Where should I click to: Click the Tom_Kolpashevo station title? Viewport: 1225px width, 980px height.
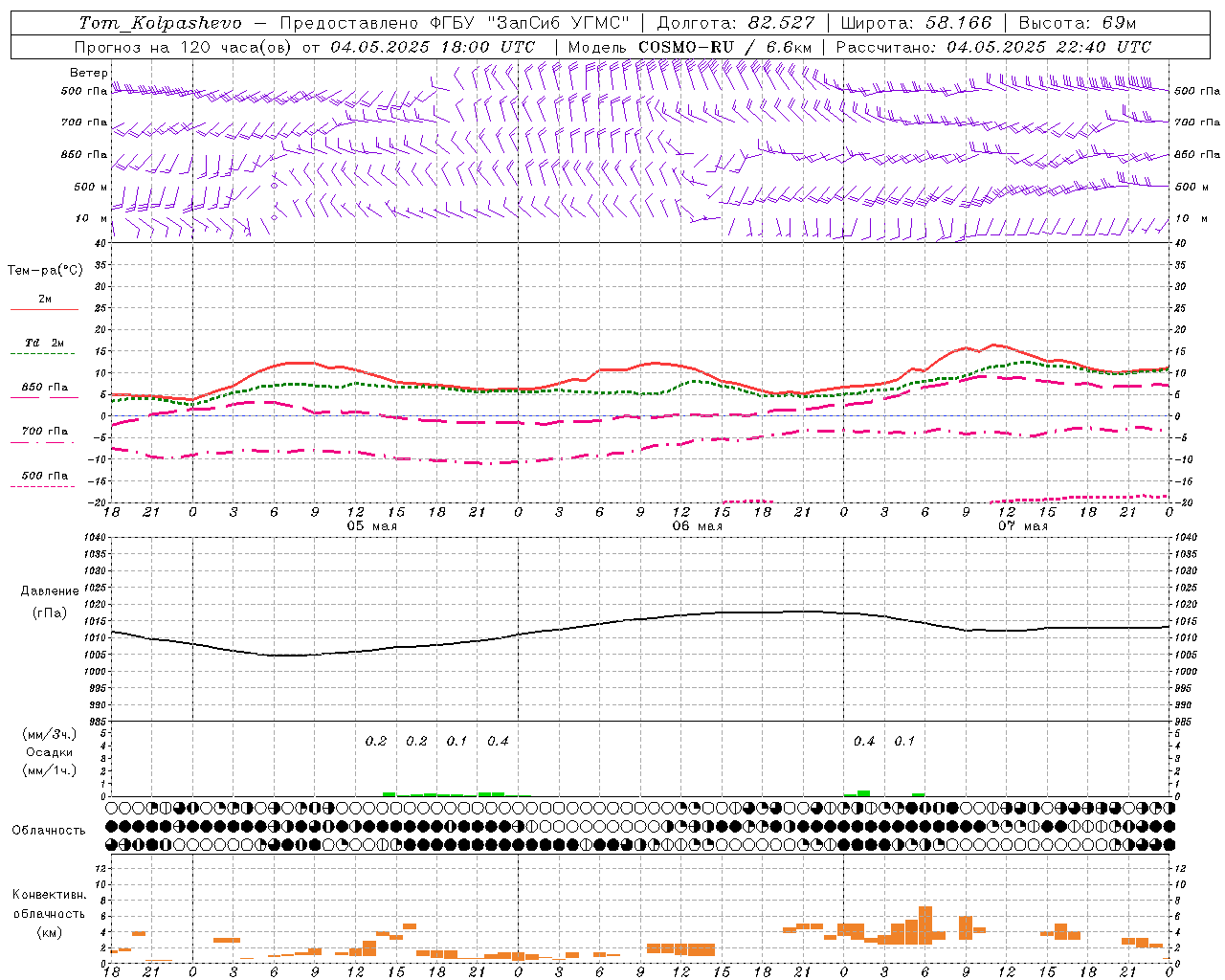pyautogui.click(x=161, y=23)
